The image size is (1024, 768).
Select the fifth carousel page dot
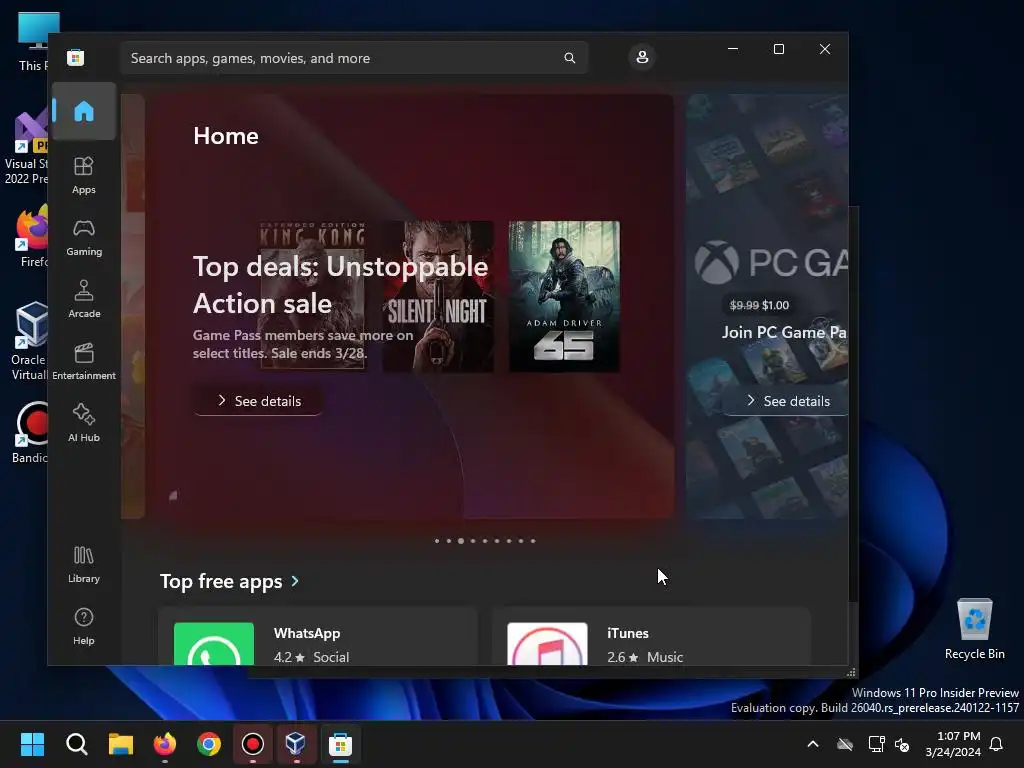click(485, 541)
